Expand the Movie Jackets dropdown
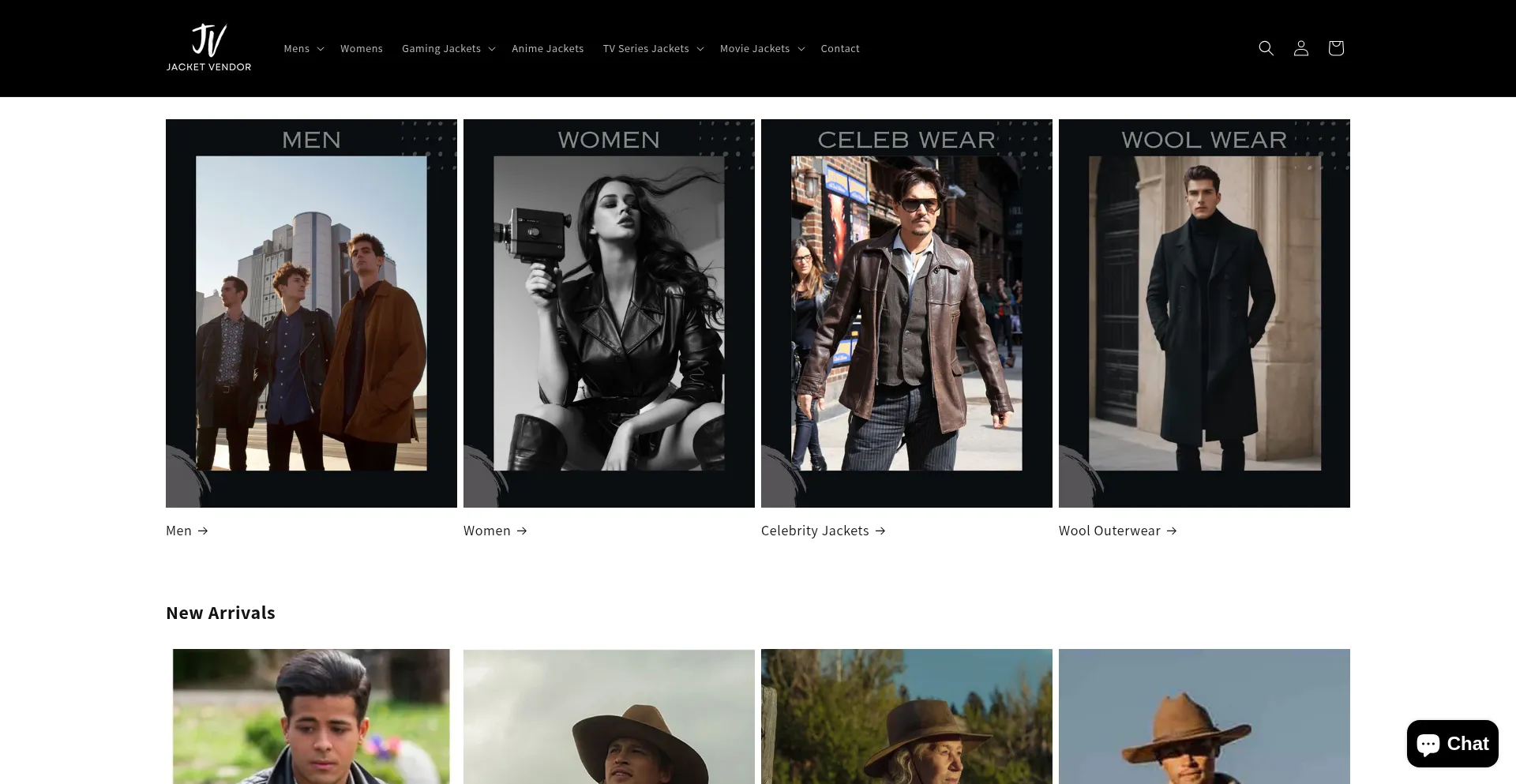 tap(762, 49)
